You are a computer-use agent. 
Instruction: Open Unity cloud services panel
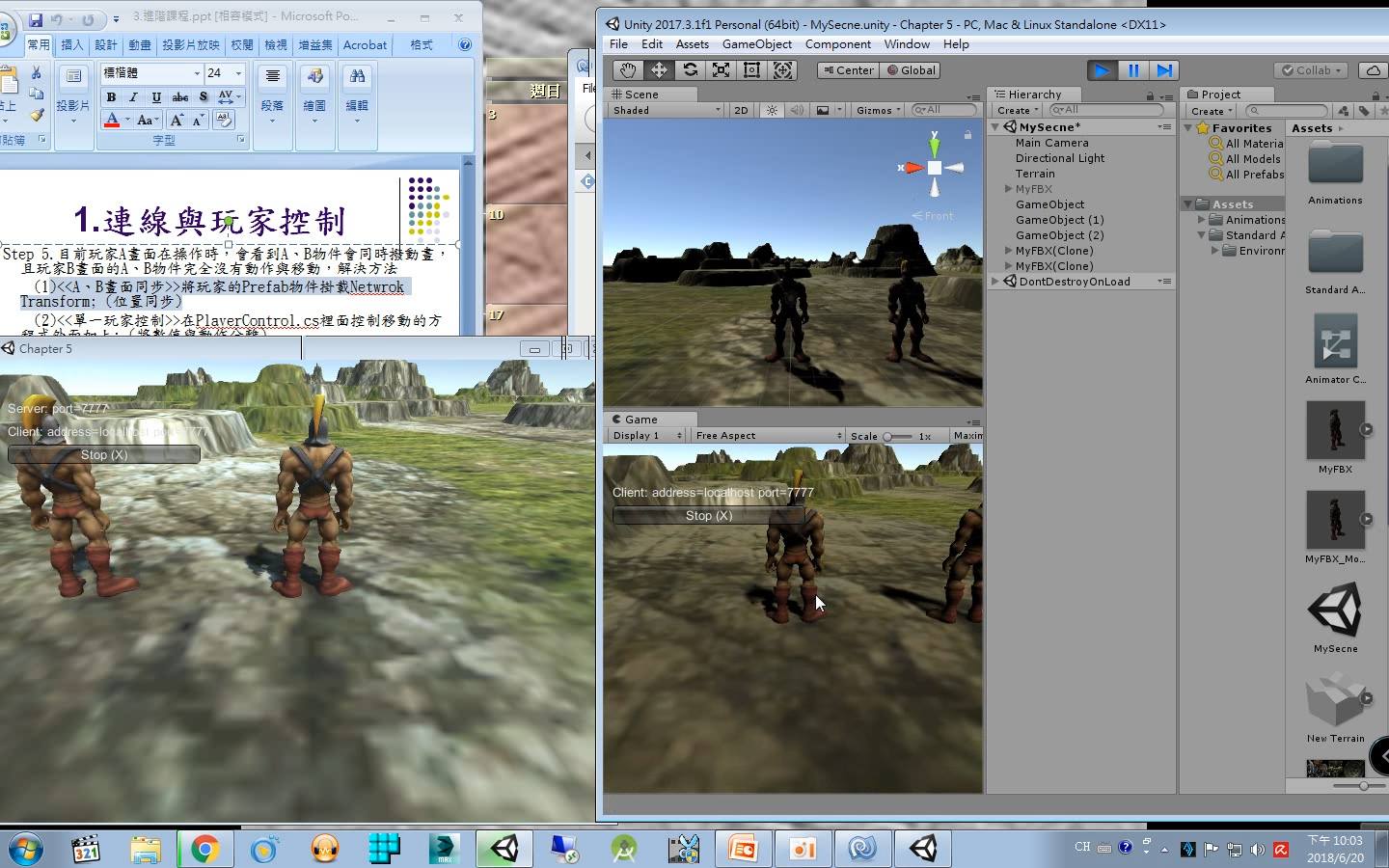coord(1373,70)
